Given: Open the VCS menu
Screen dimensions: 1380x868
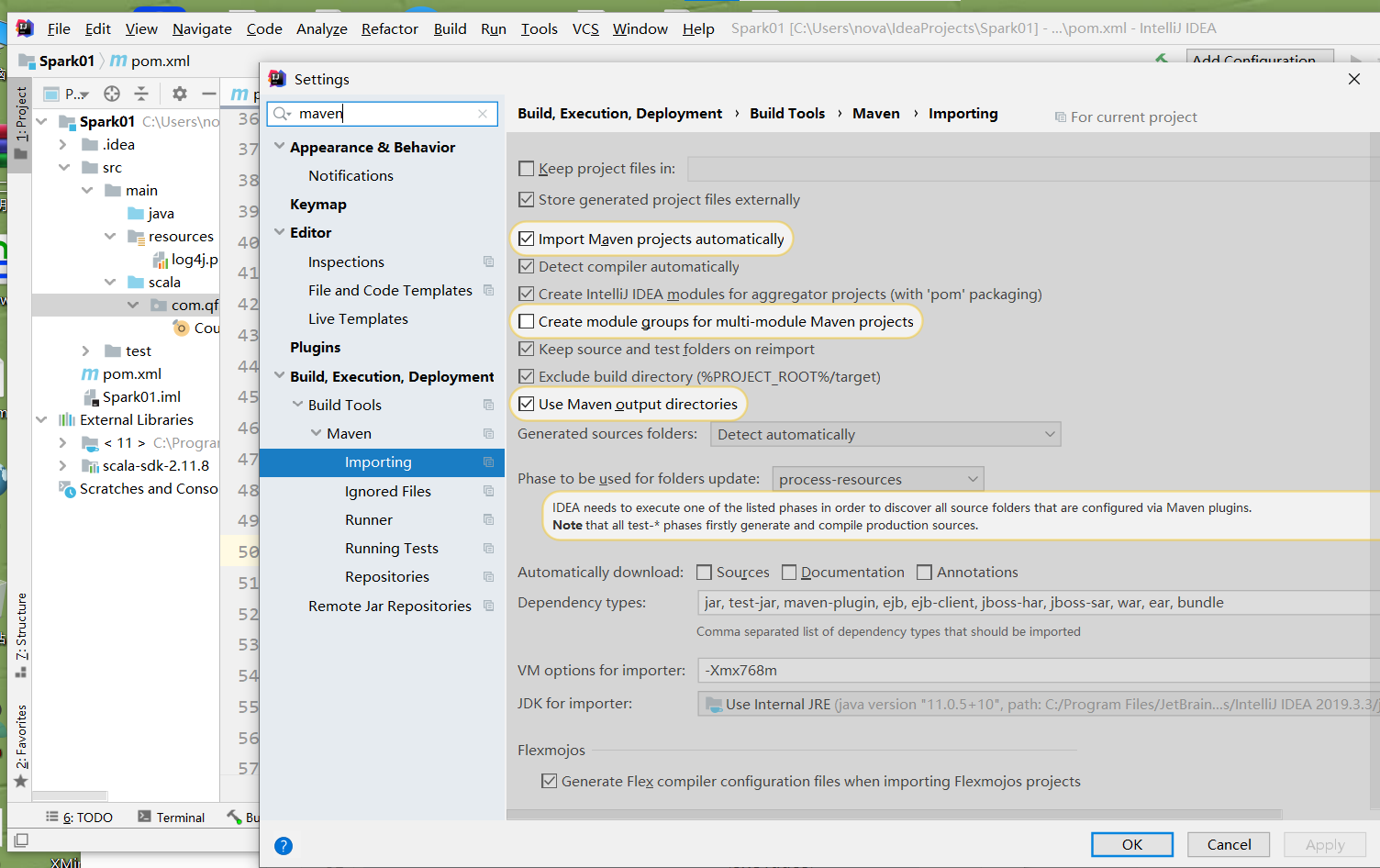Looking at the screenshot, I should [x=585, y=29].
